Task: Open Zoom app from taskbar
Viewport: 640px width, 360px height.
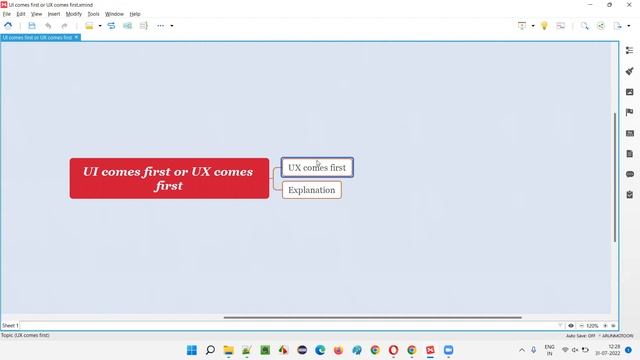Action: click(x=449, y=350)
